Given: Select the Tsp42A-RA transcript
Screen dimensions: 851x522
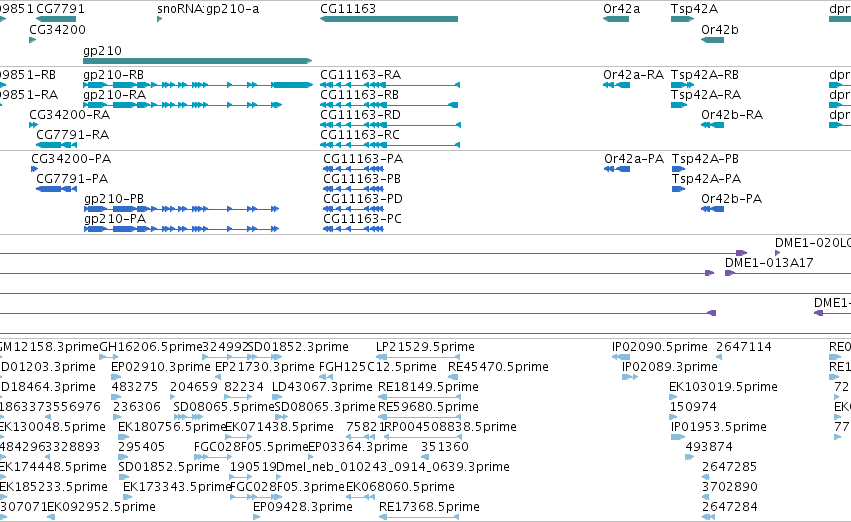Looking at the screenshot, I should pyautogui.click(x=679, y=105).
